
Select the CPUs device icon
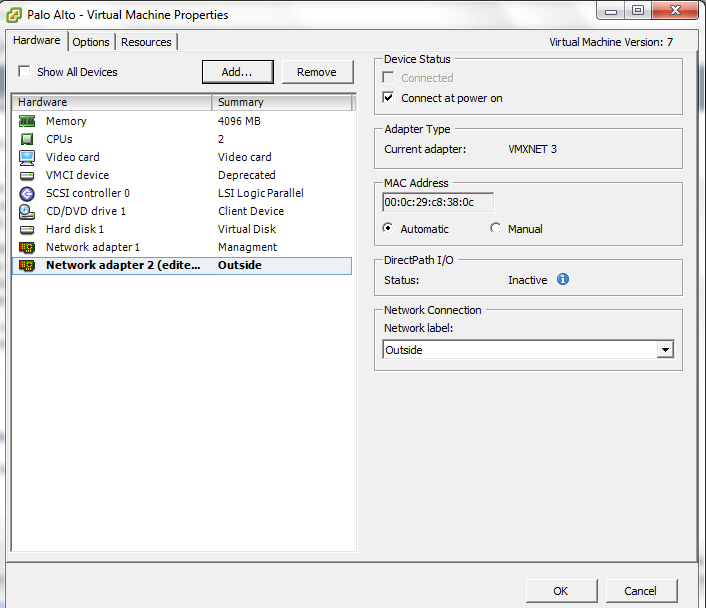pyautogui.click(x=27, y=139)
